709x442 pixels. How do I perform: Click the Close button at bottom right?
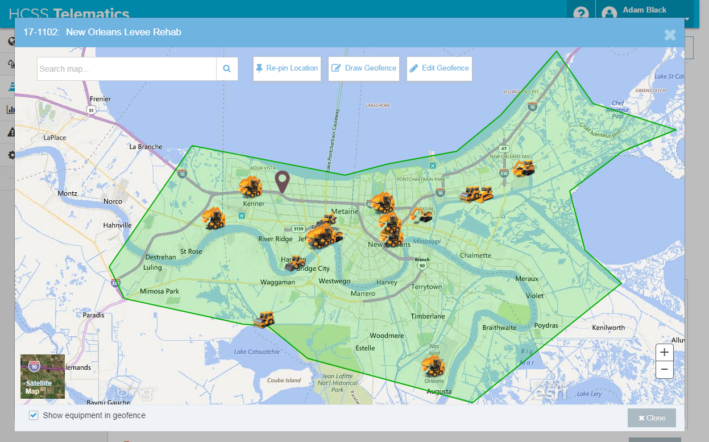652,418
